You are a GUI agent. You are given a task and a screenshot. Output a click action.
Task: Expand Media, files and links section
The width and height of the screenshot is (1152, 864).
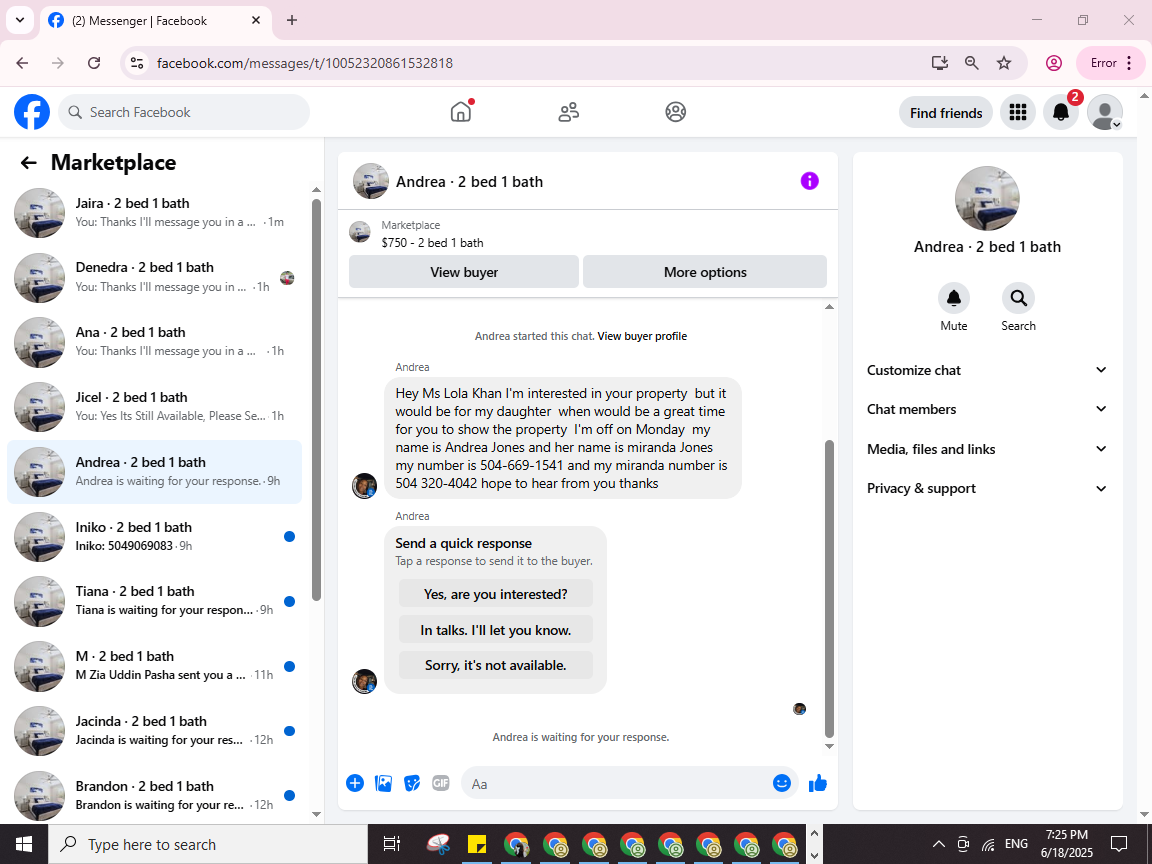(x=987, y=449)
